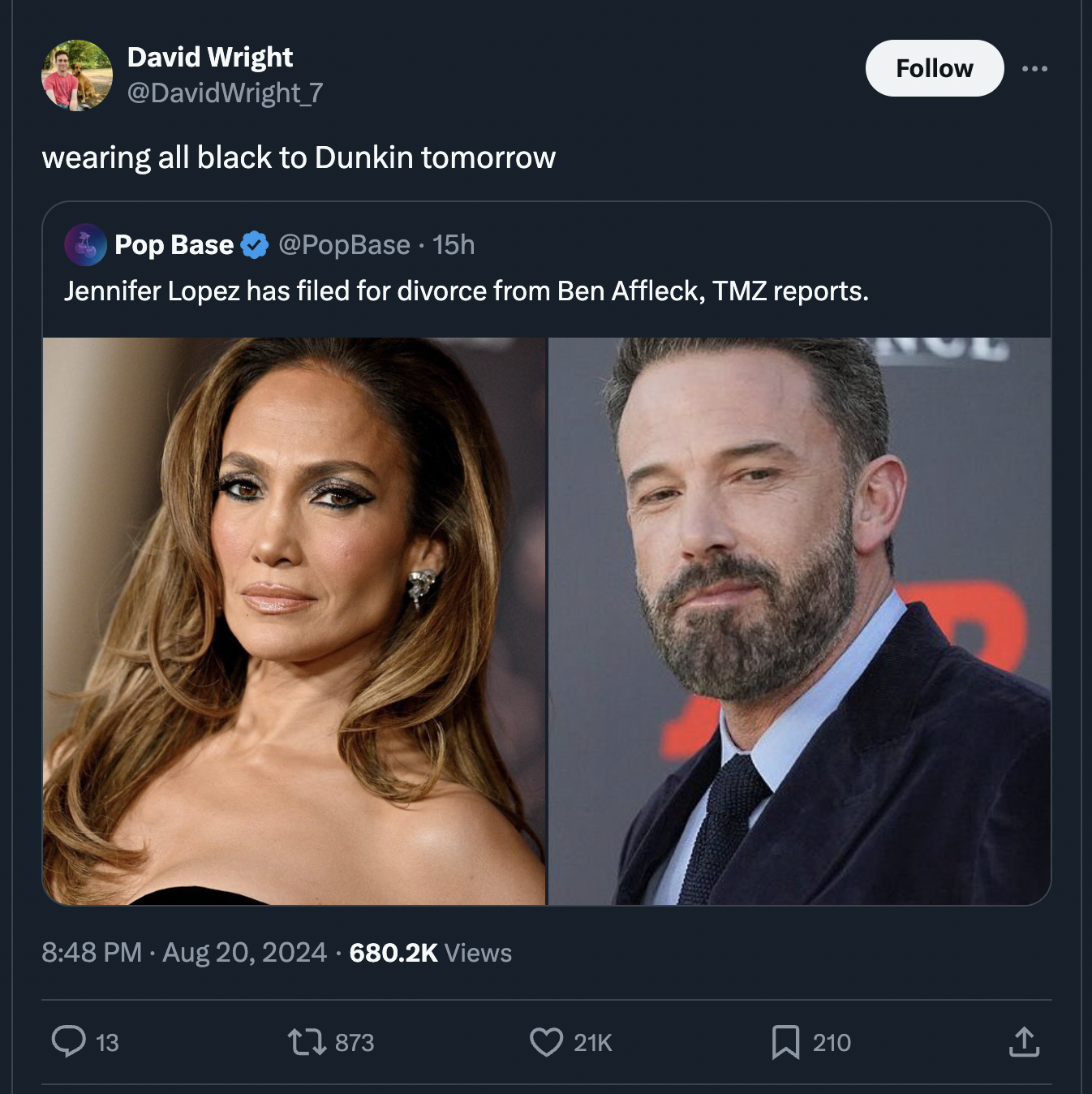Bookmark this tweet

point(785,1043)
